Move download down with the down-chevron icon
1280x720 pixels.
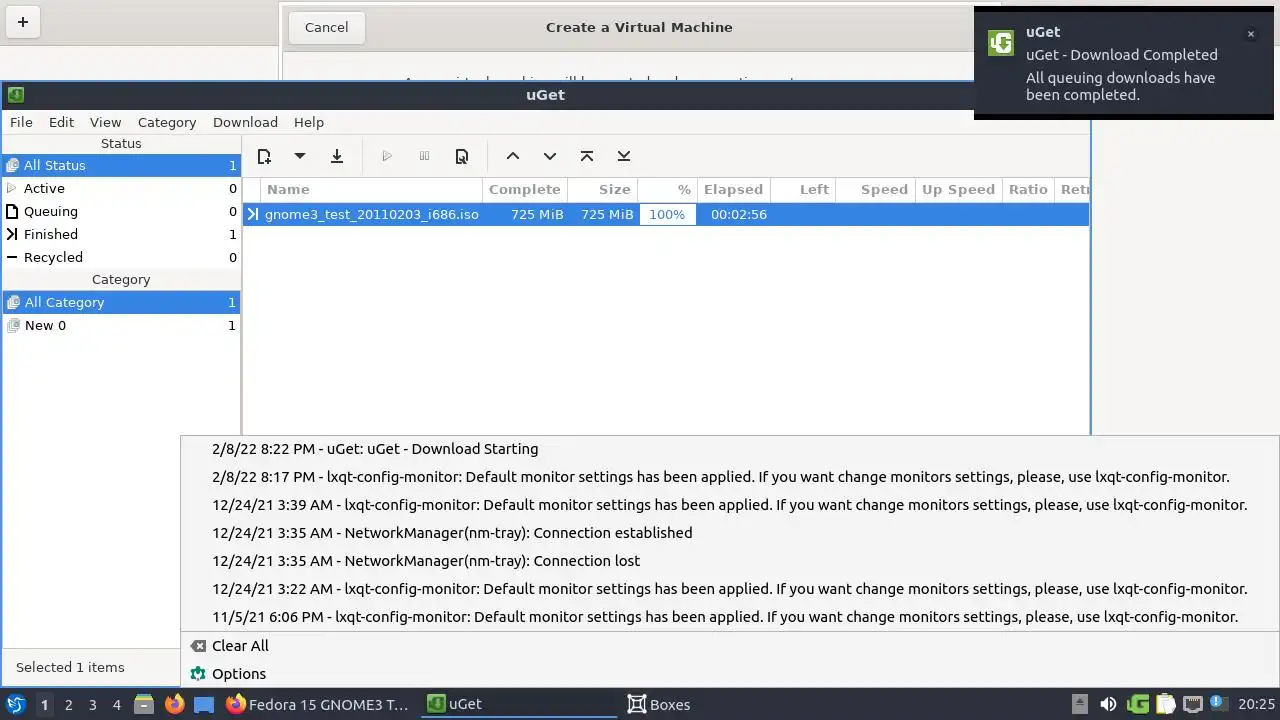(x=549, y=156)
